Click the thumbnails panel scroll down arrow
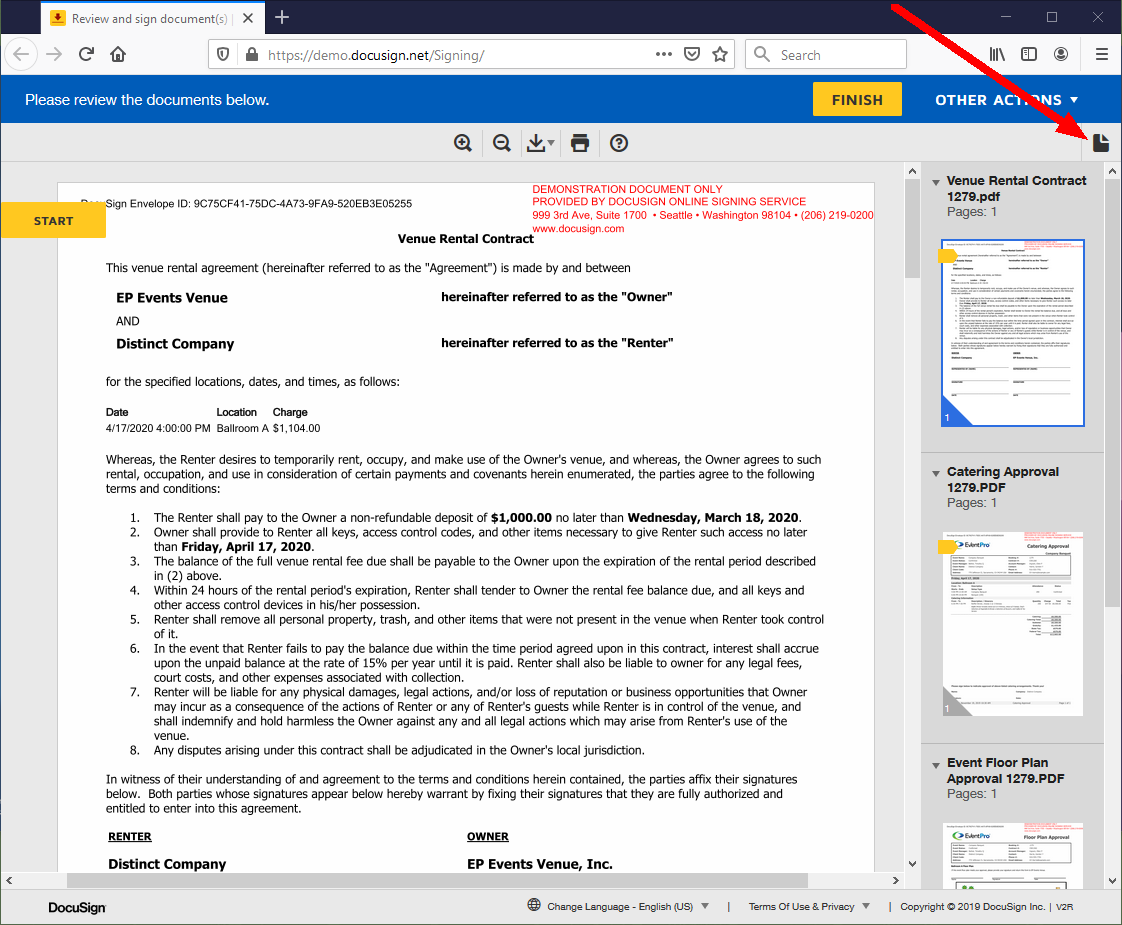This screenshot has height=925, width=1122. point(1112,881)
